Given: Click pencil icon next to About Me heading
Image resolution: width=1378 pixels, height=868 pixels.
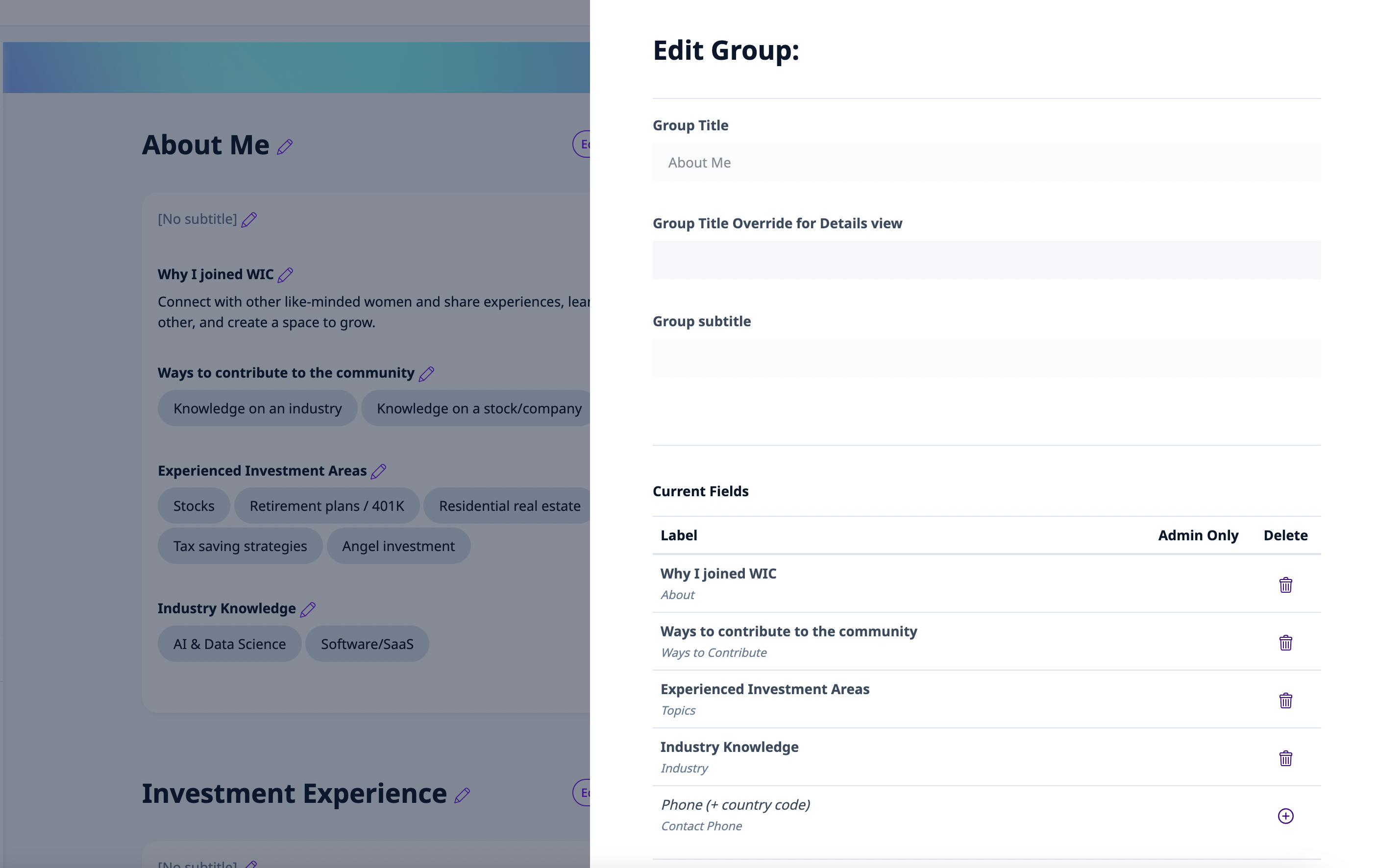Looking at the screenshot, I should coord(284,147).
